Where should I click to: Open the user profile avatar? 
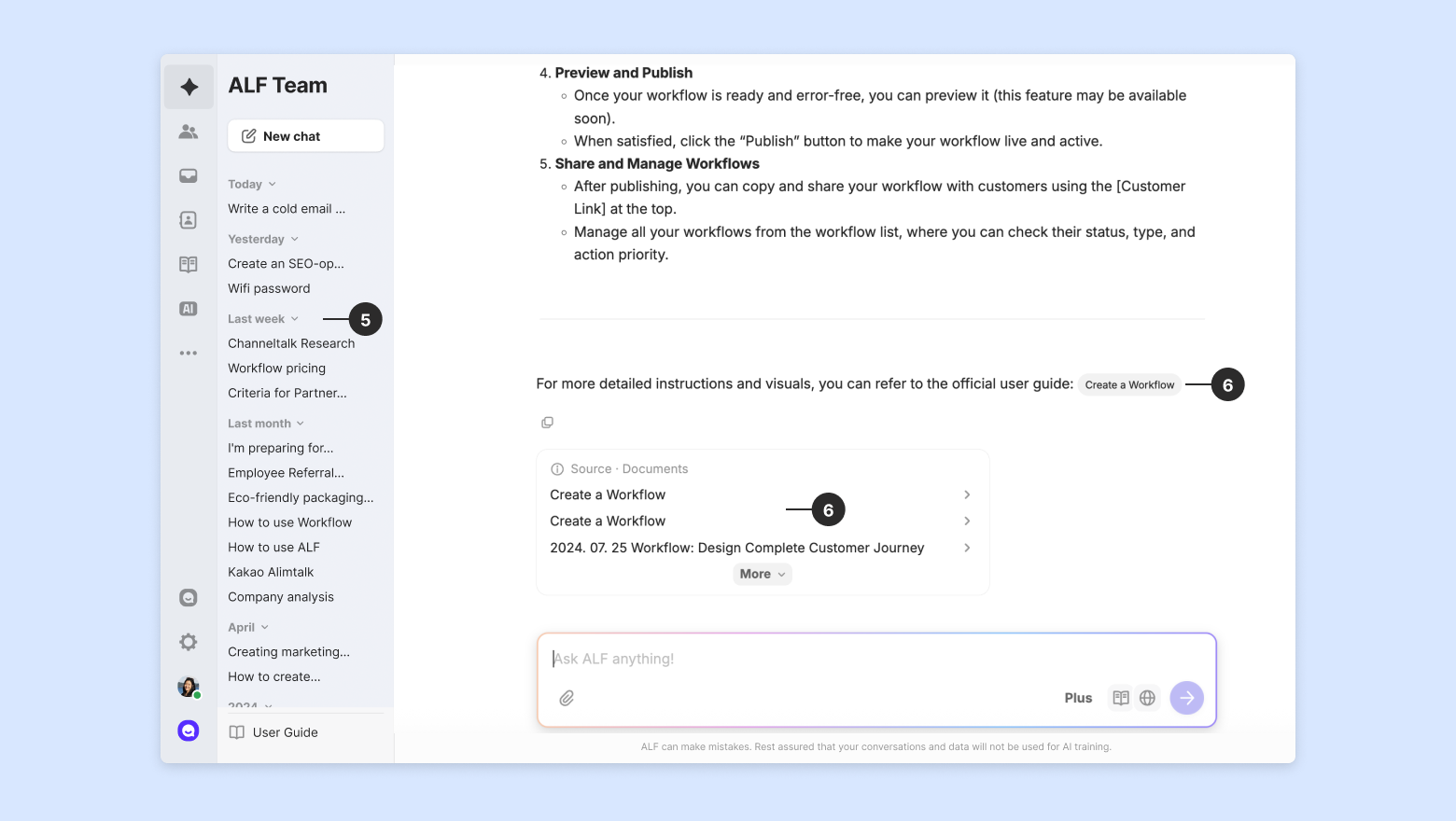click(189, 687)
